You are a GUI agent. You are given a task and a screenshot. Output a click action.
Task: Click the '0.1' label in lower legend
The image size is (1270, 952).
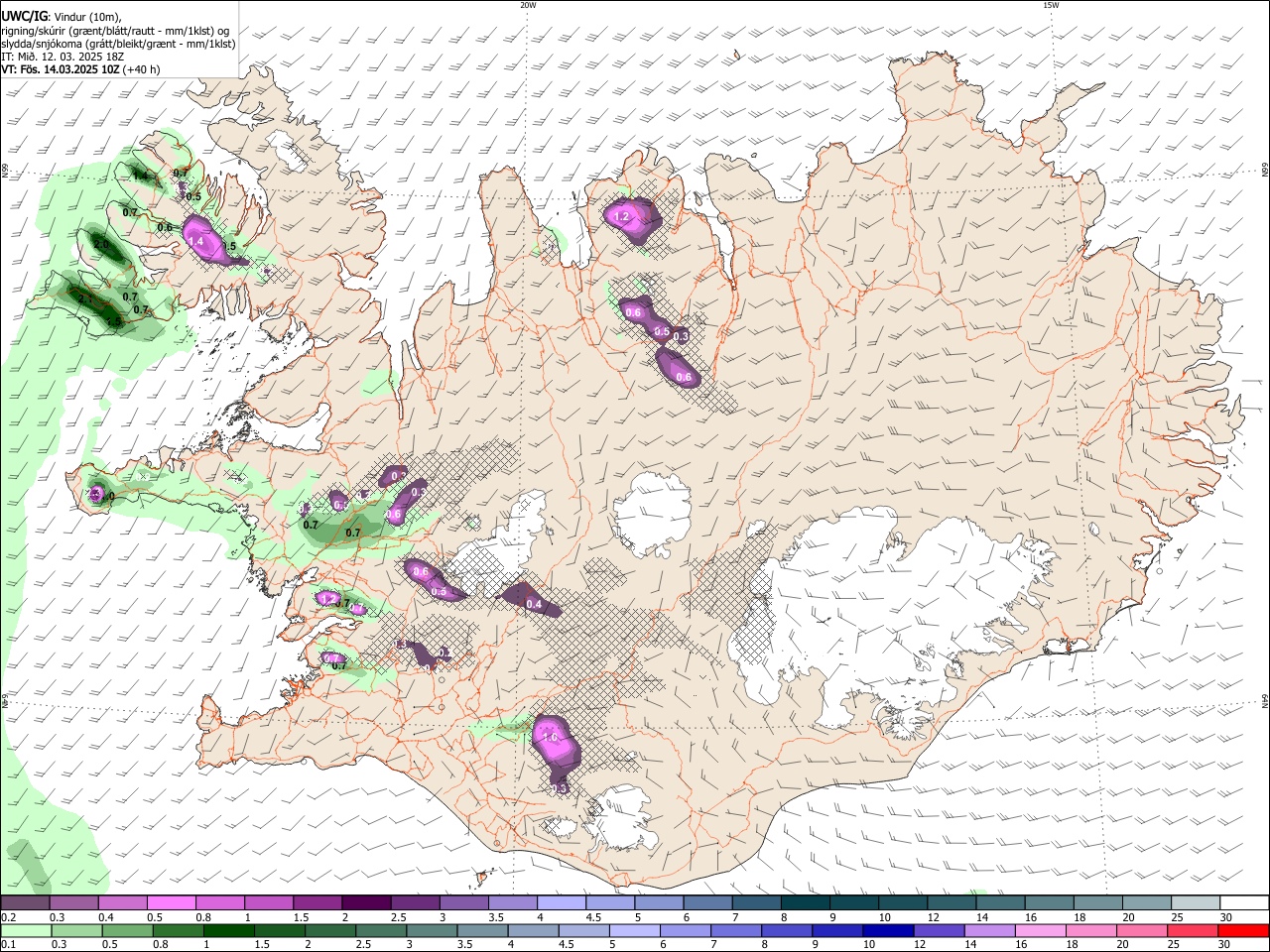[x=8, y=945]
